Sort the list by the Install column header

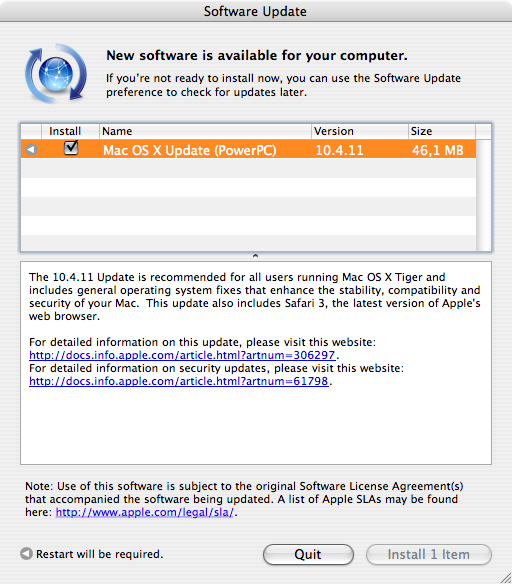(x=70, y=131)
